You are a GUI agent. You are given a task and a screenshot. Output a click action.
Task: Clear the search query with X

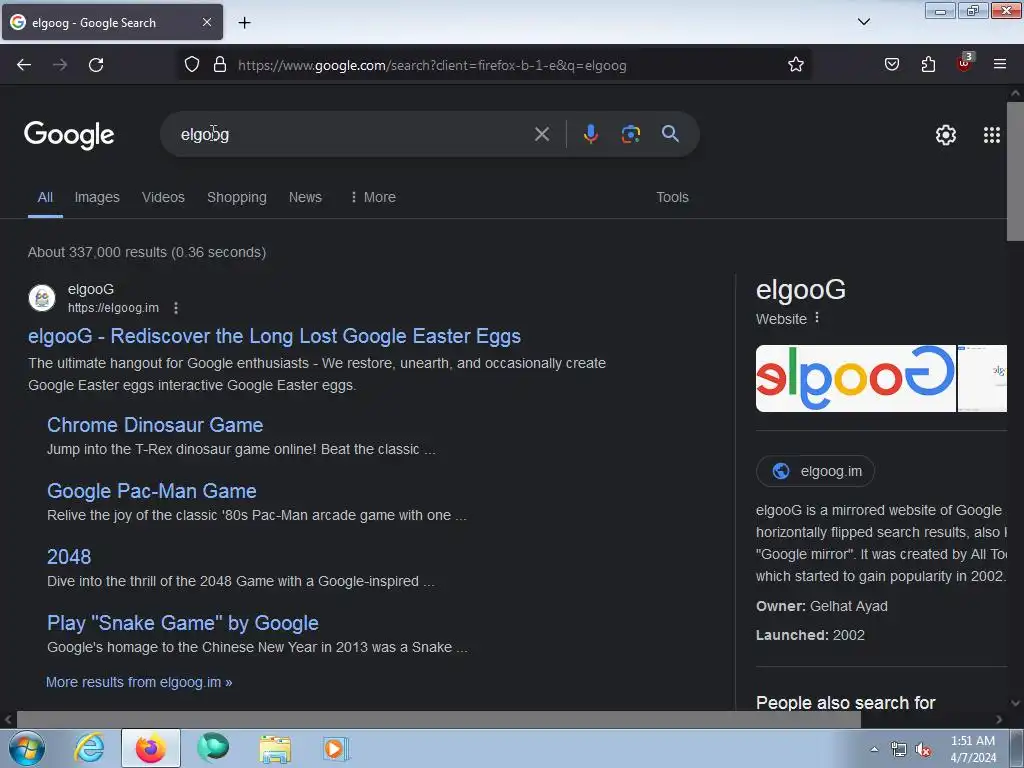click(x=541, y=134)
